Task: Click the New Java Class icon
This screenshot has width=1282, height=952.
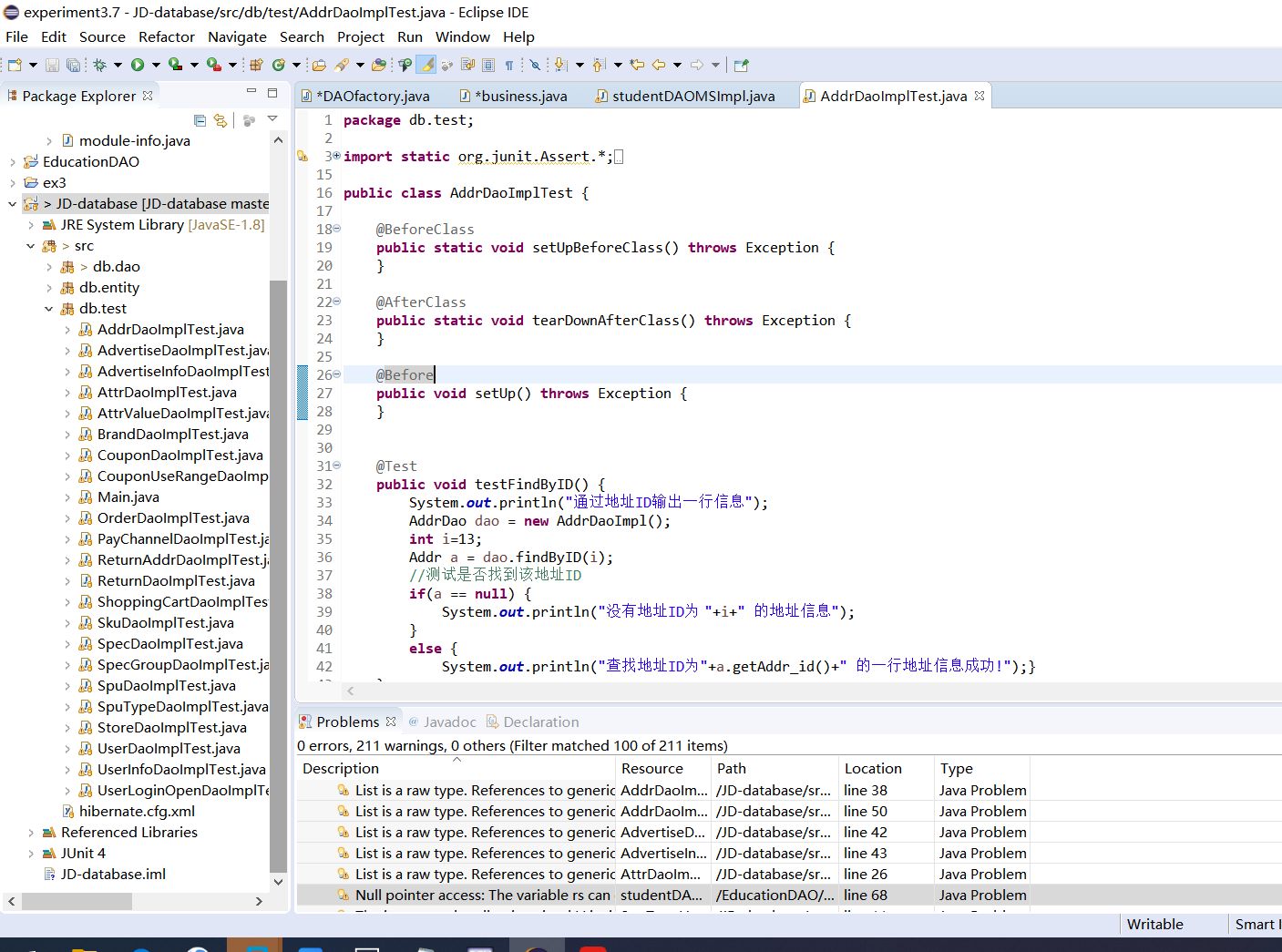Action: pyautogui.click(x=279, y=65)
